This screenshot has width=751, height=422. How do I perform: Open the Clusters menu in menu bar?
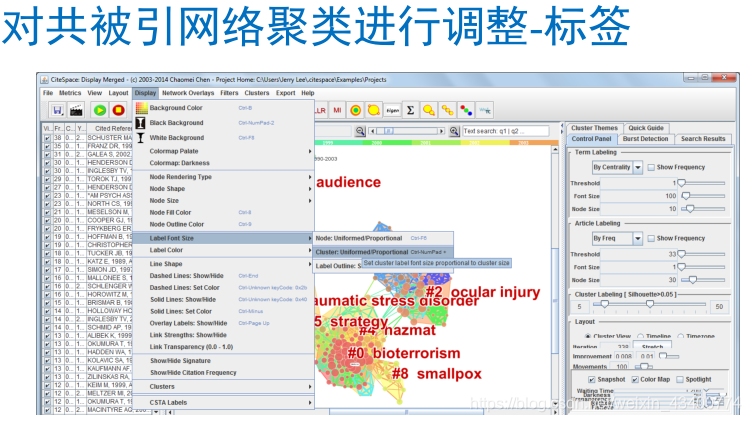[257, 93]
